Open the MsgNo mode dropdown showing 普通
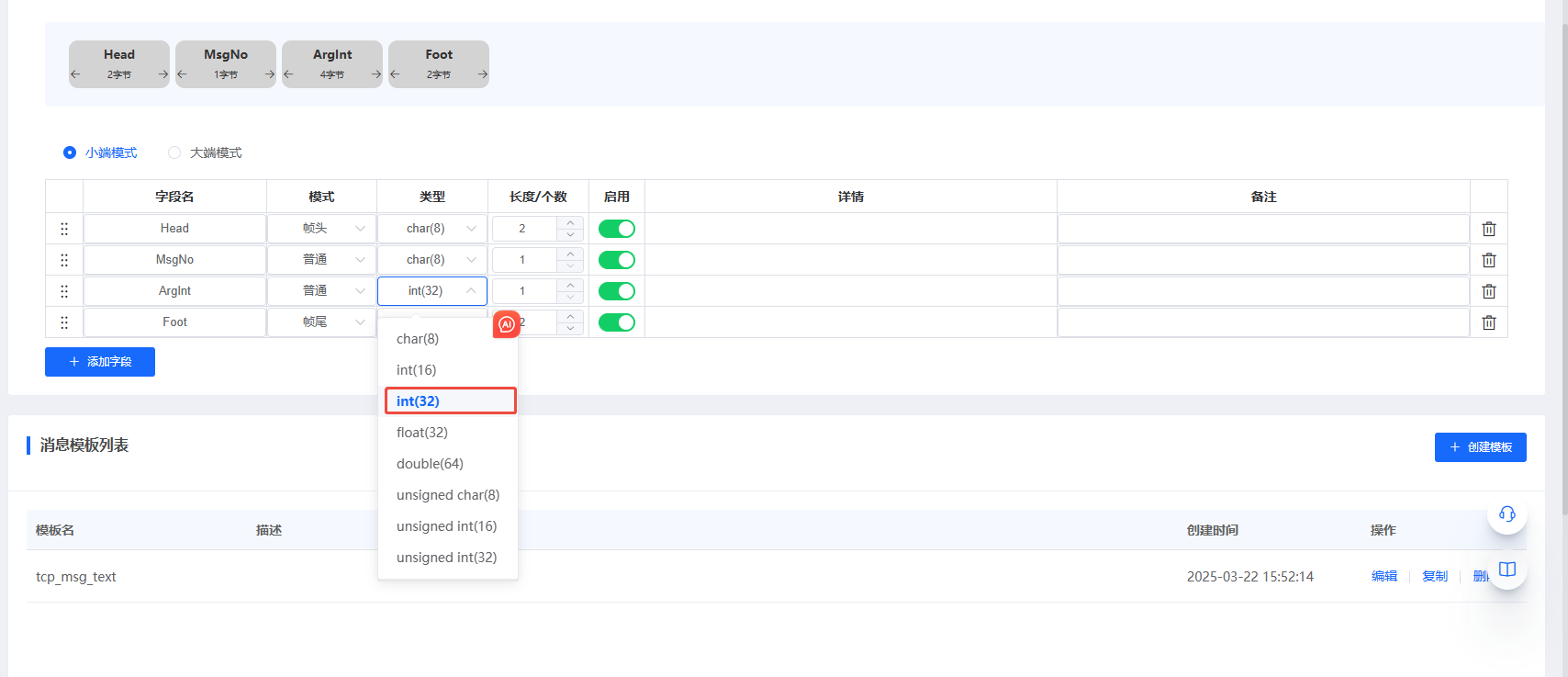Screen dimensions: 1568x677 [321, 260]
